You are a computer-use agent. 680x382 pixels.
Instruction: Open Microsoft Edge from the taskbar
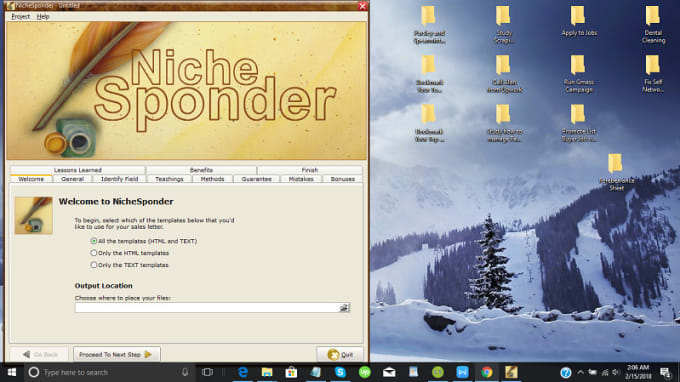pyautogui.click(x=243, y=372)
